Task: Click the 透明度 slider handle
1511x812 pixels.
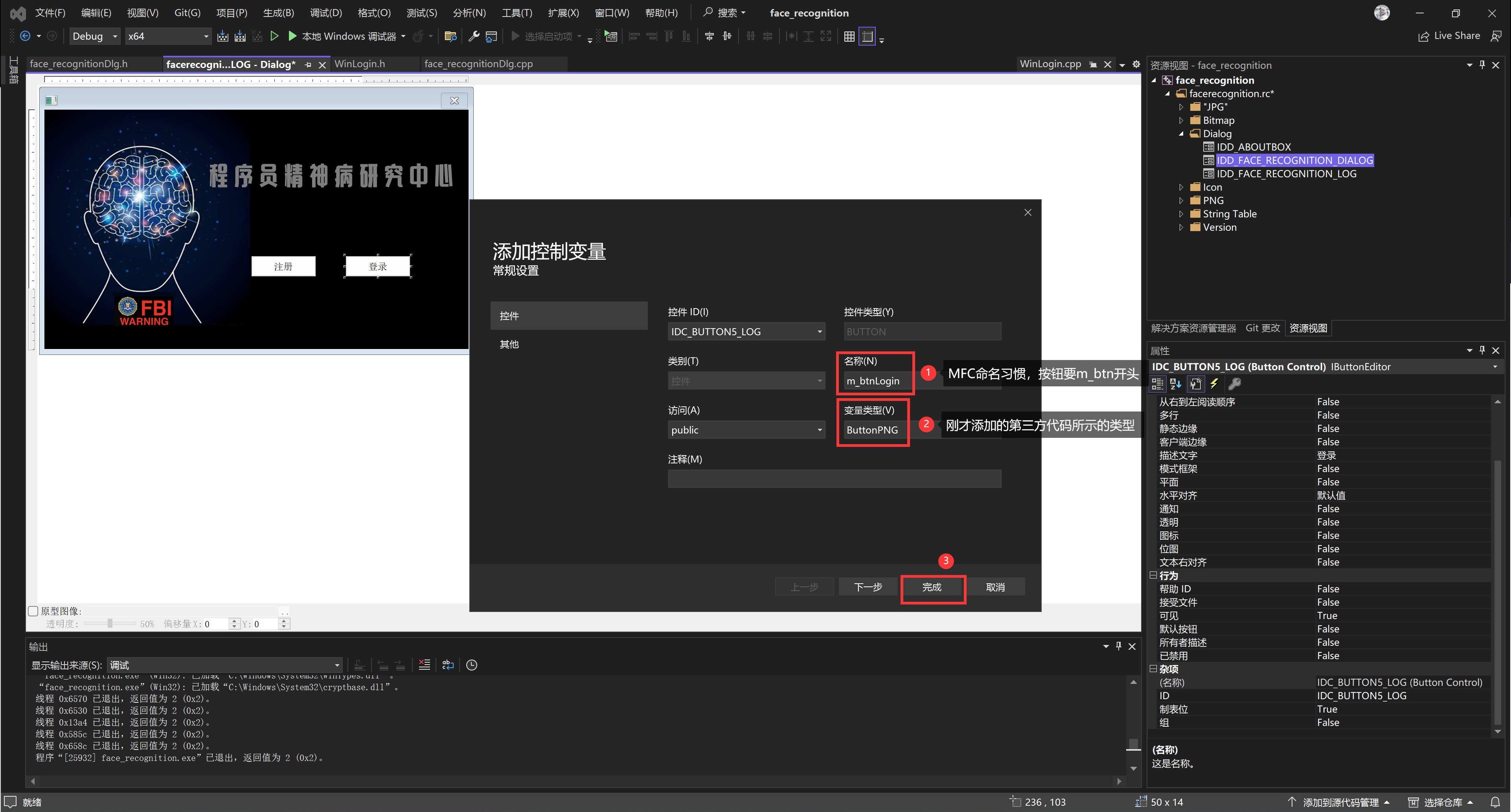Action: click(x=110, y=624)
